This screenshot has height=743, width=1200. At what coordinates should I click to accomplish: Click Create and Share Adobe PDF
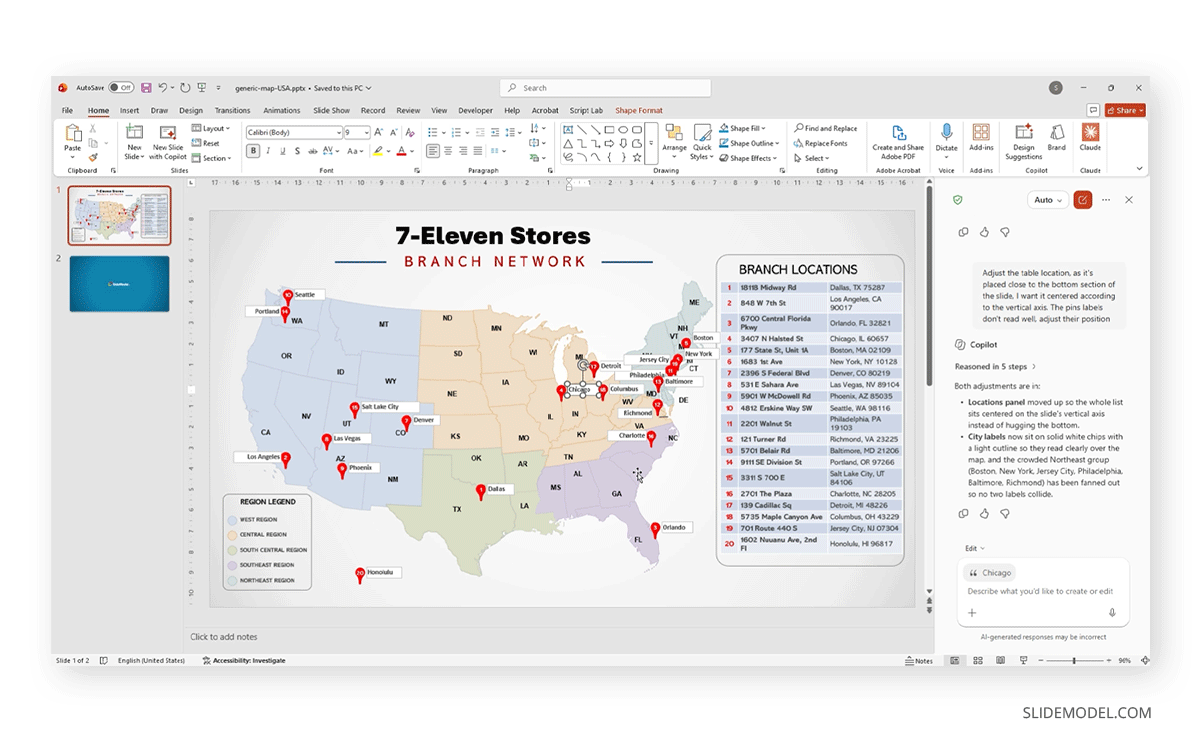[898, 141]
